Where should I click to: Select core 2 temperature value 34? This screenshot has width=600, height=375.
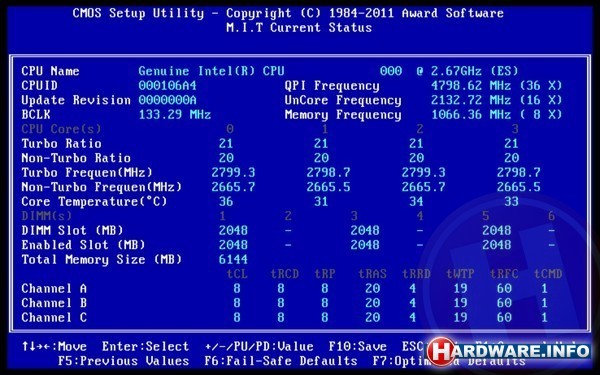pyautogui.click(x=416, y=202)
